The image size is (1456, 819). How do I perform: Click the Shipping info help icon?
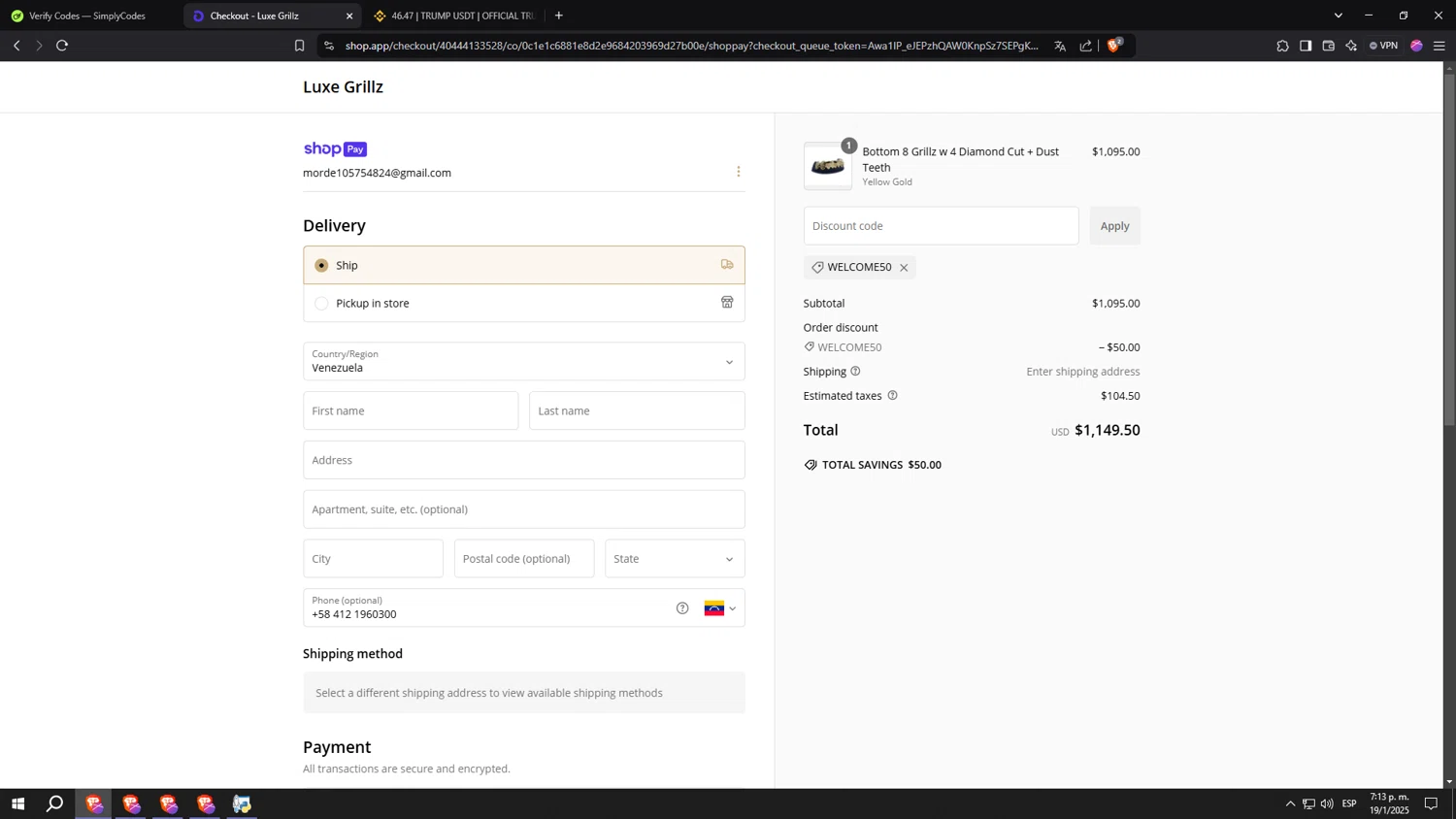pos(855,372)
